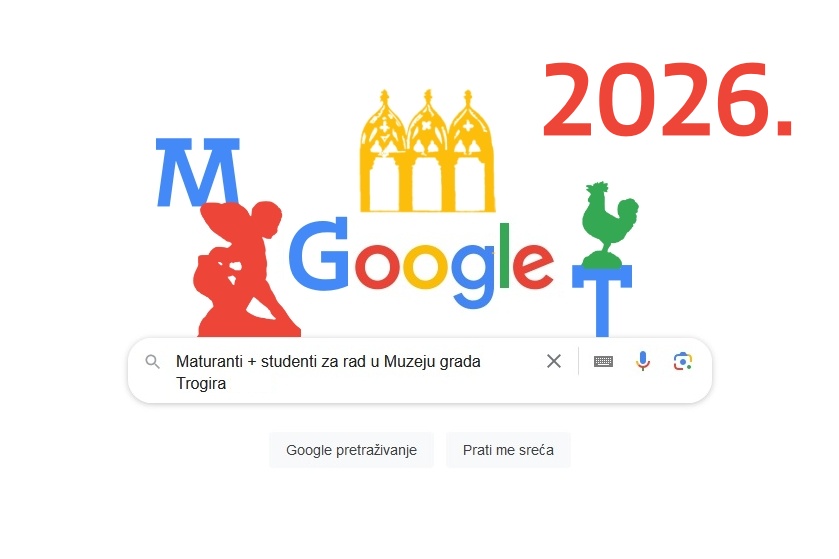Click the green letter l in Google logo

504,256
